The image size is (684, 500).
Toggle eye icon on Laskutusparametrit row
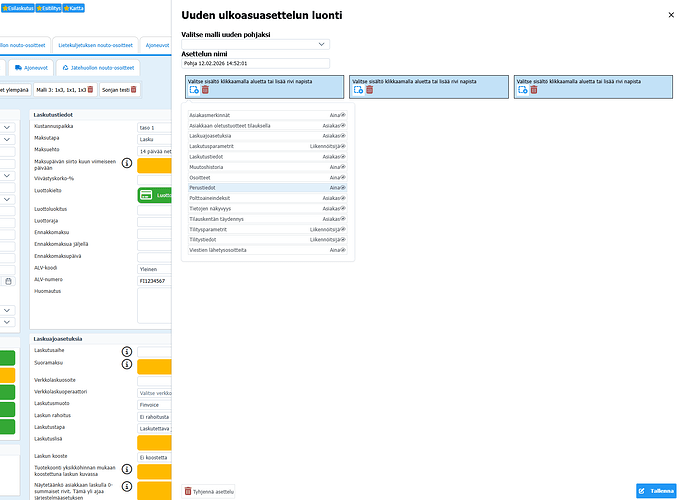pyautogui.click(x=343, y=146)
